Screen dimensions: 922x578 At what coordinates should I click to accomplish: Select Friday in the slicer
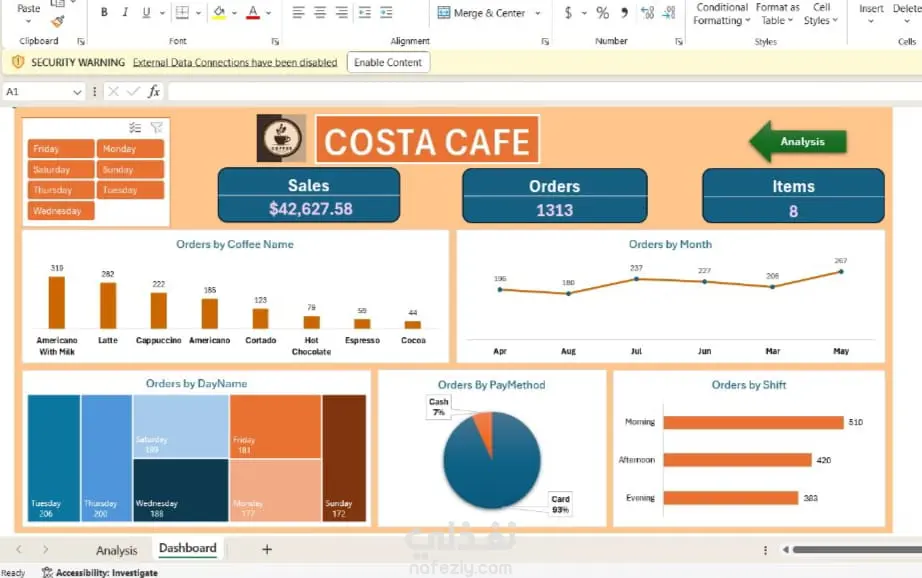(61, 149)
